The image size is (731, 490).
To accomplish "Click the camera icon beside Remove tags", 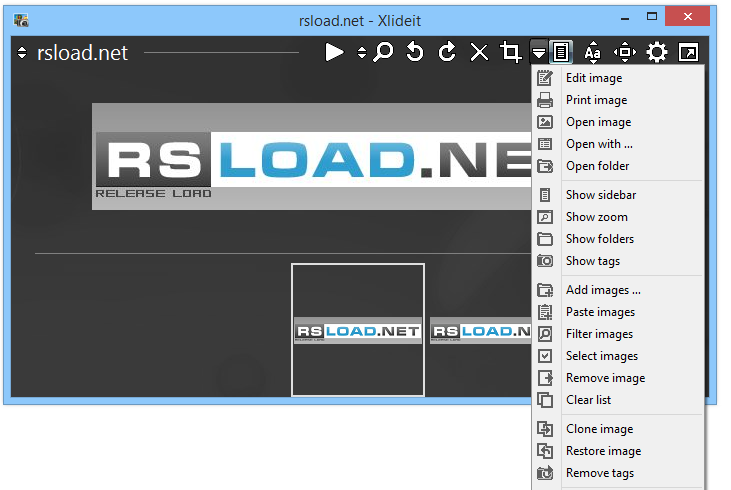I will pyautogui.click(x=545, y=473).
